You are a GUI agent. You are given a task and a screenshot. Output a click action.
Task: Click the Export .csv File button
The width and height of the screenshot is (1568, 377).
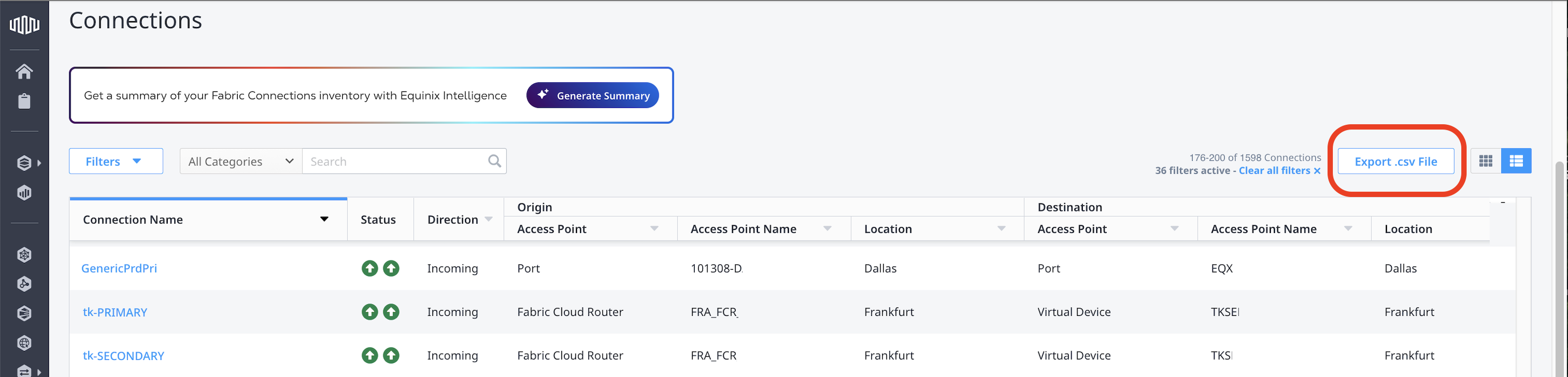point(1395,161)
